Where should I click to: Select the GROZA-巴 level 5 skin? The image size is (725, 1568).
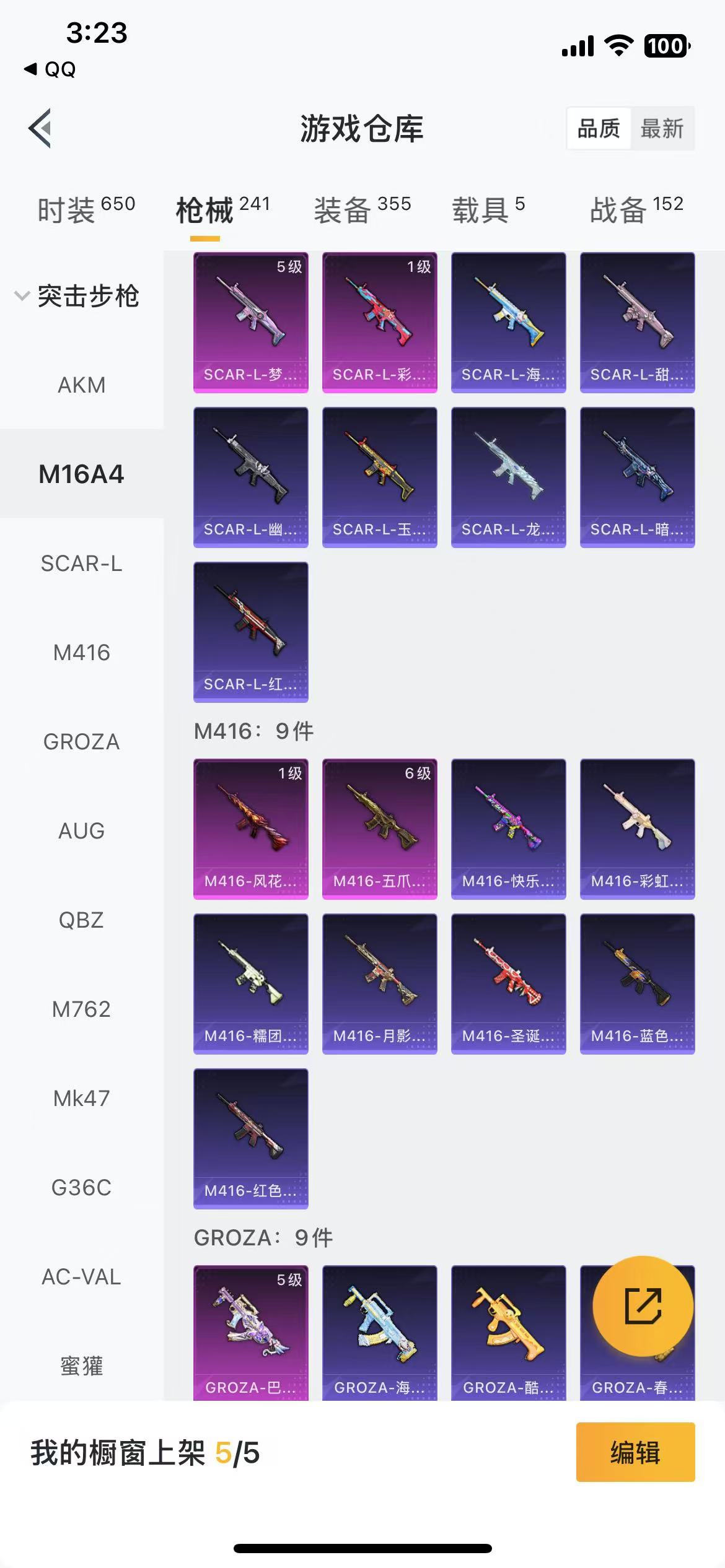[x=251, y=1332]
